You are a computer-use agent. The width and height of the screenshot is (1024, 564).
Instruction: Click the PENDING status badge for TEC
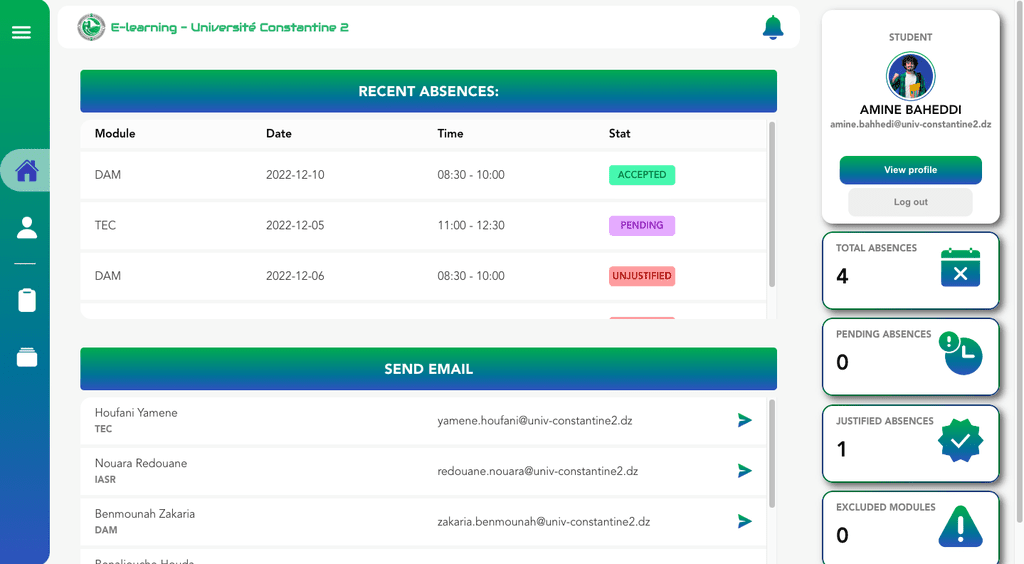click(642, 225)
